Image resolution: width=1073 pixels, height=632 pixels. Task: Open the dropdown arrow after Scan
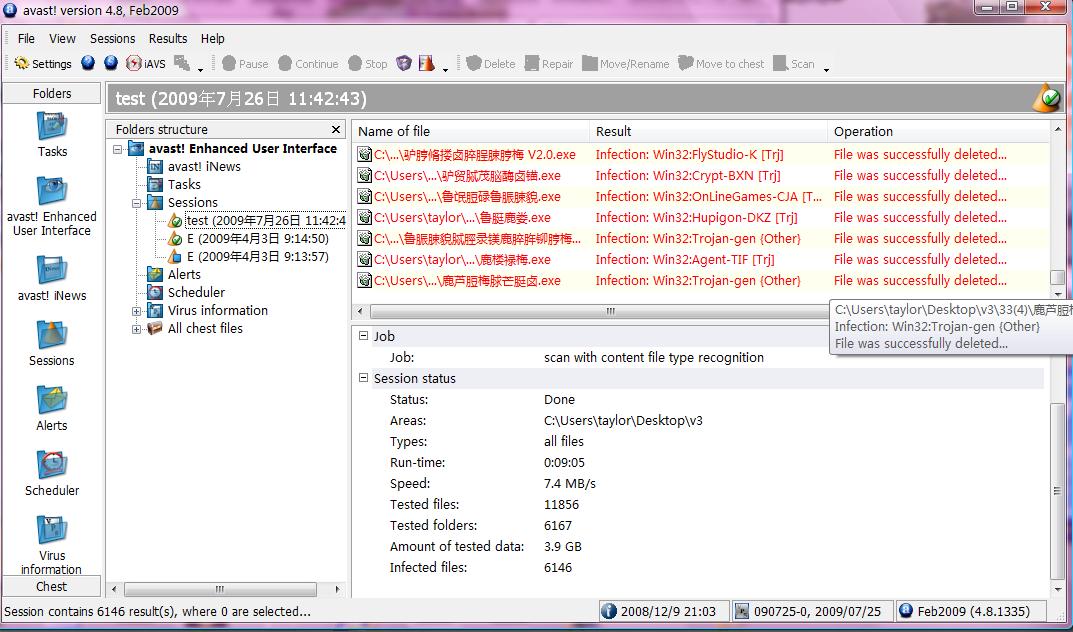[826, 69]
